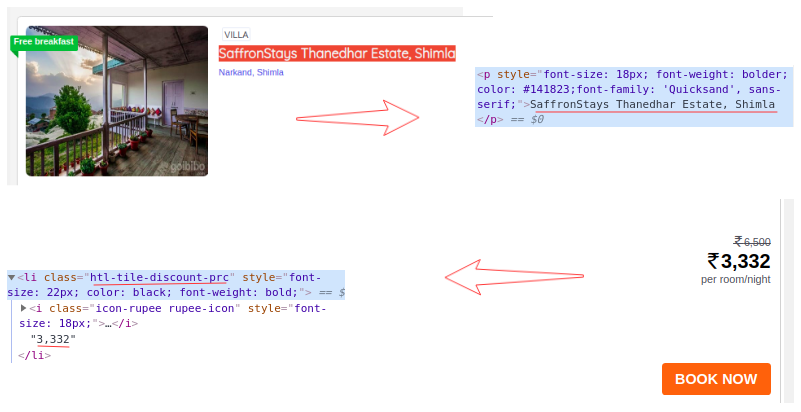This screenshot has height=412, width=801.
Task: Click the struck-through 6,500 original price
Action: tap(757, 241)
